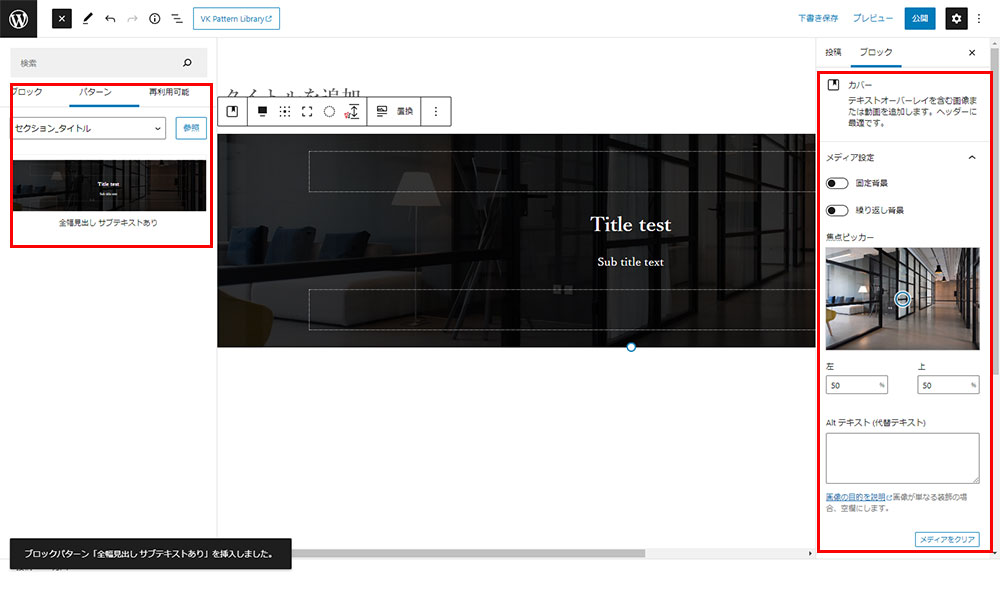Open the セクション_タイトル pattern category dropdown

click(89, 128)
